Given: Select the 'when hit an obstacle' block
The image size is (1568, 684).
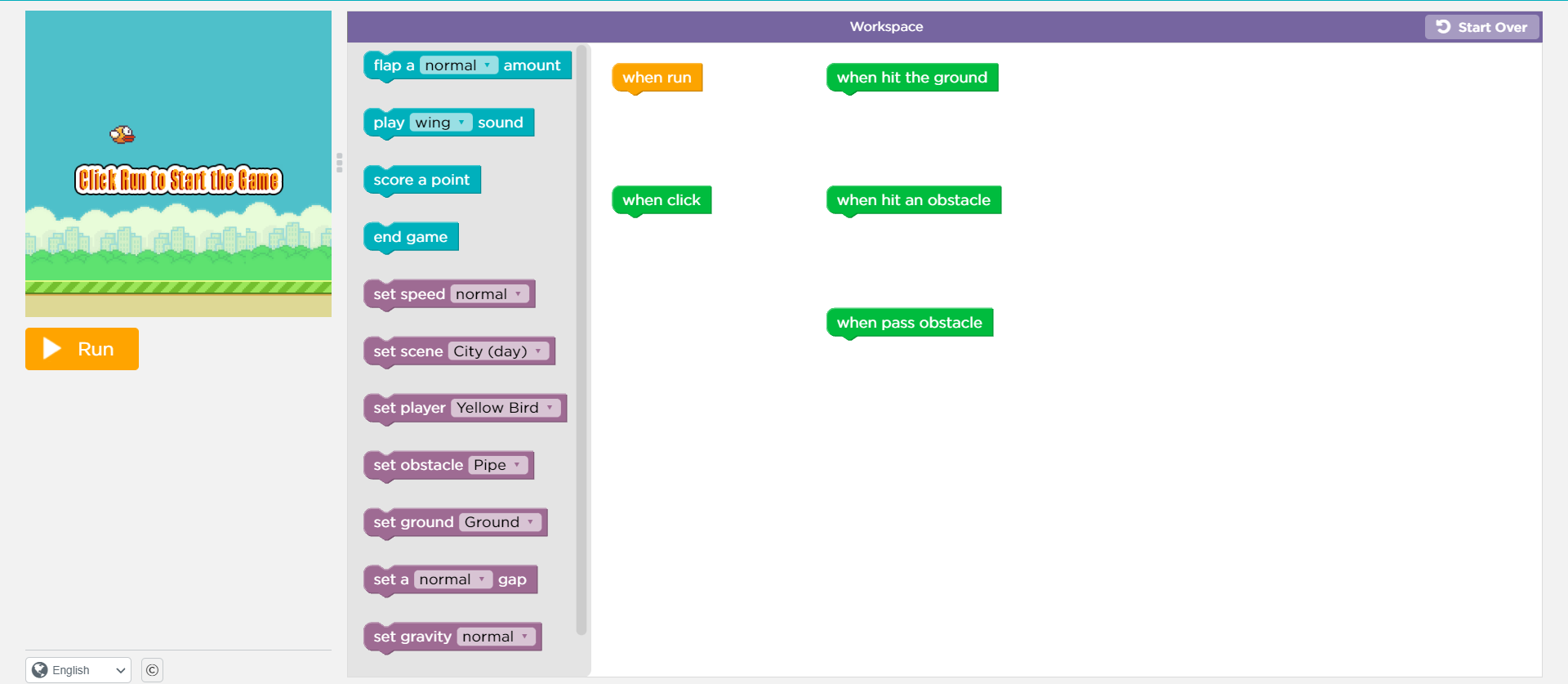Looking at the screenshot, I should (914, 200).
